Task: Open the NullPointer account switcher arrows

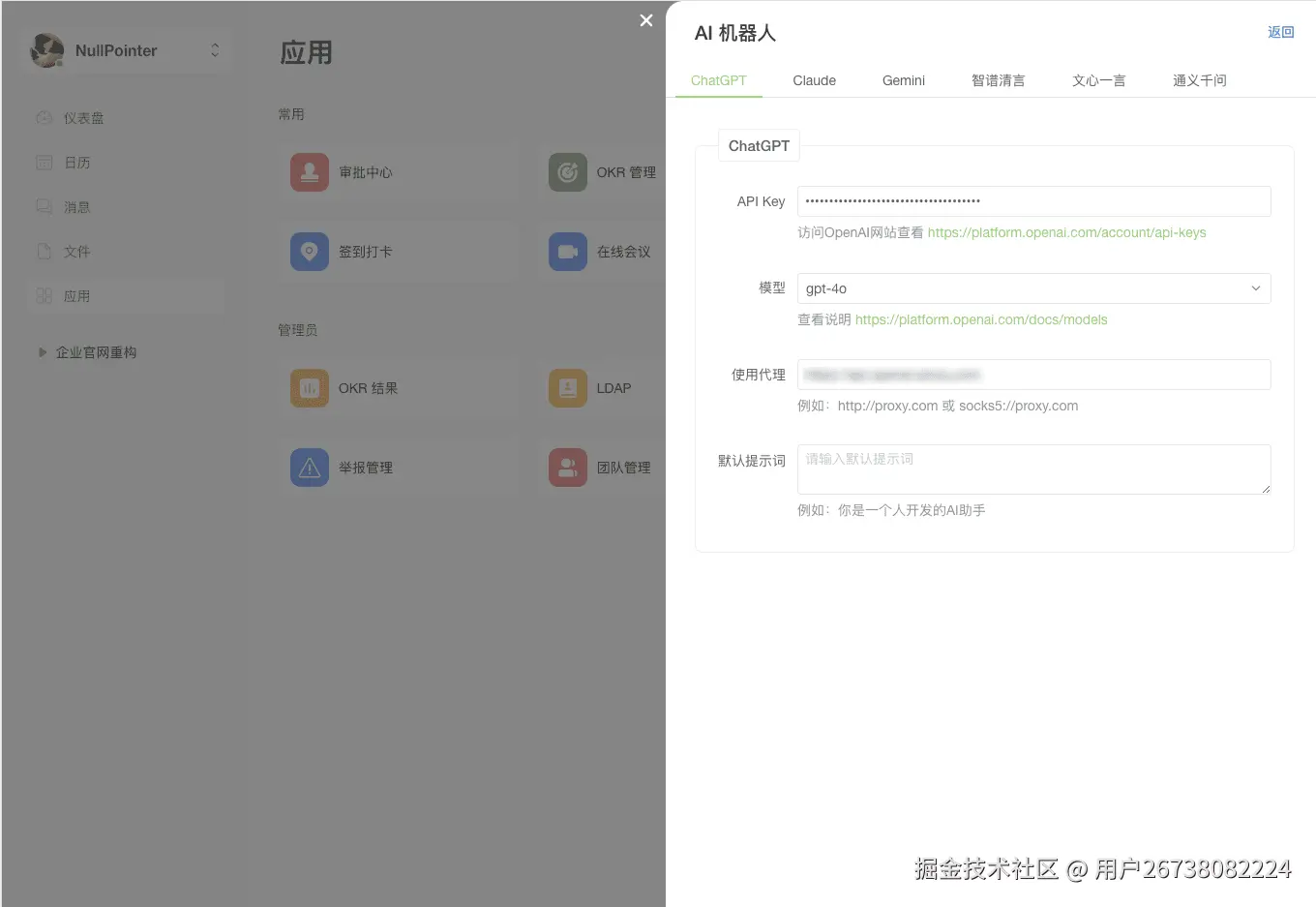Action: [215, 50]
